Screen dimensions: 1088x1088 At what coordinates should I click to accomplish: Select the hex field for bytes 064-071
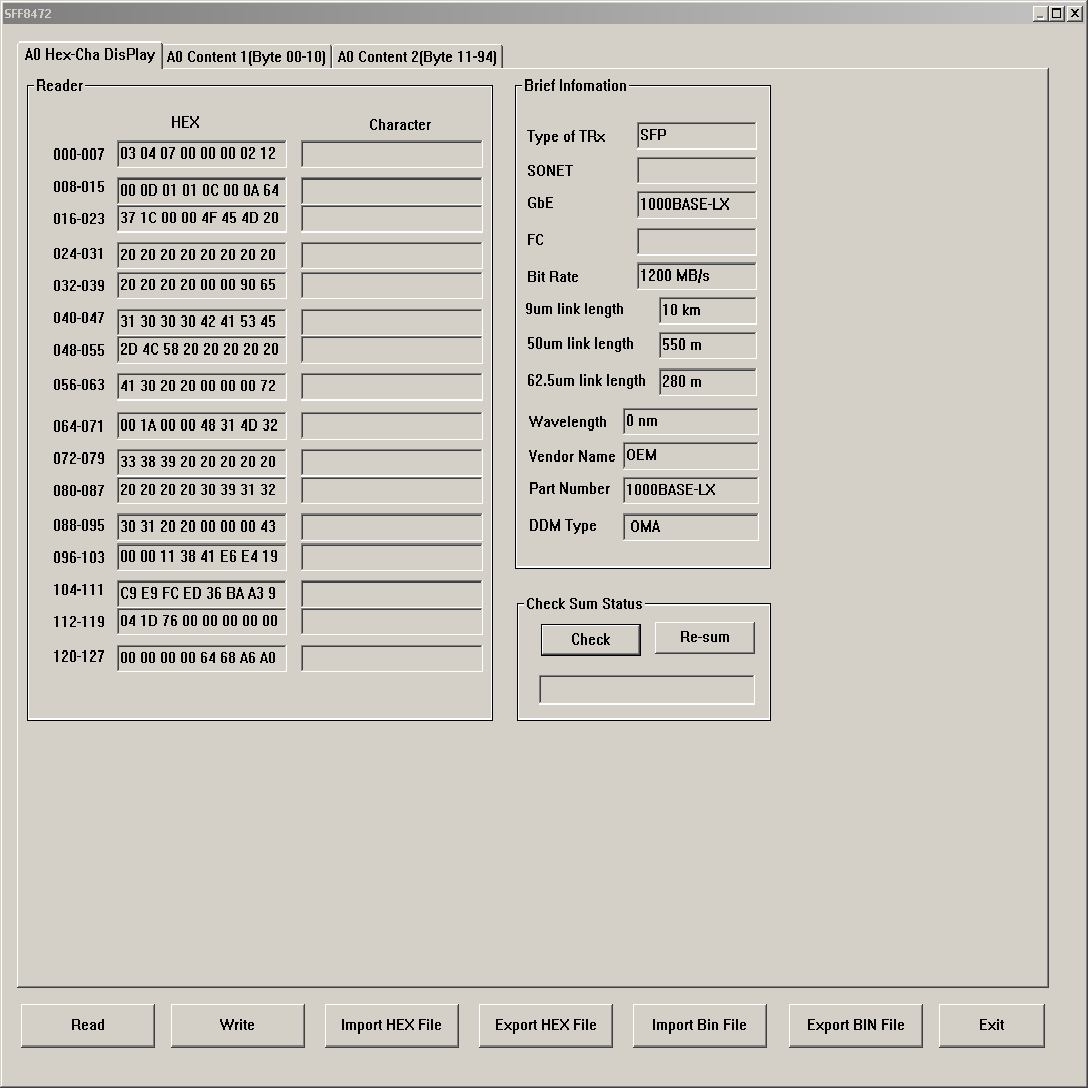pyautogui.click(x=200, y=425)
